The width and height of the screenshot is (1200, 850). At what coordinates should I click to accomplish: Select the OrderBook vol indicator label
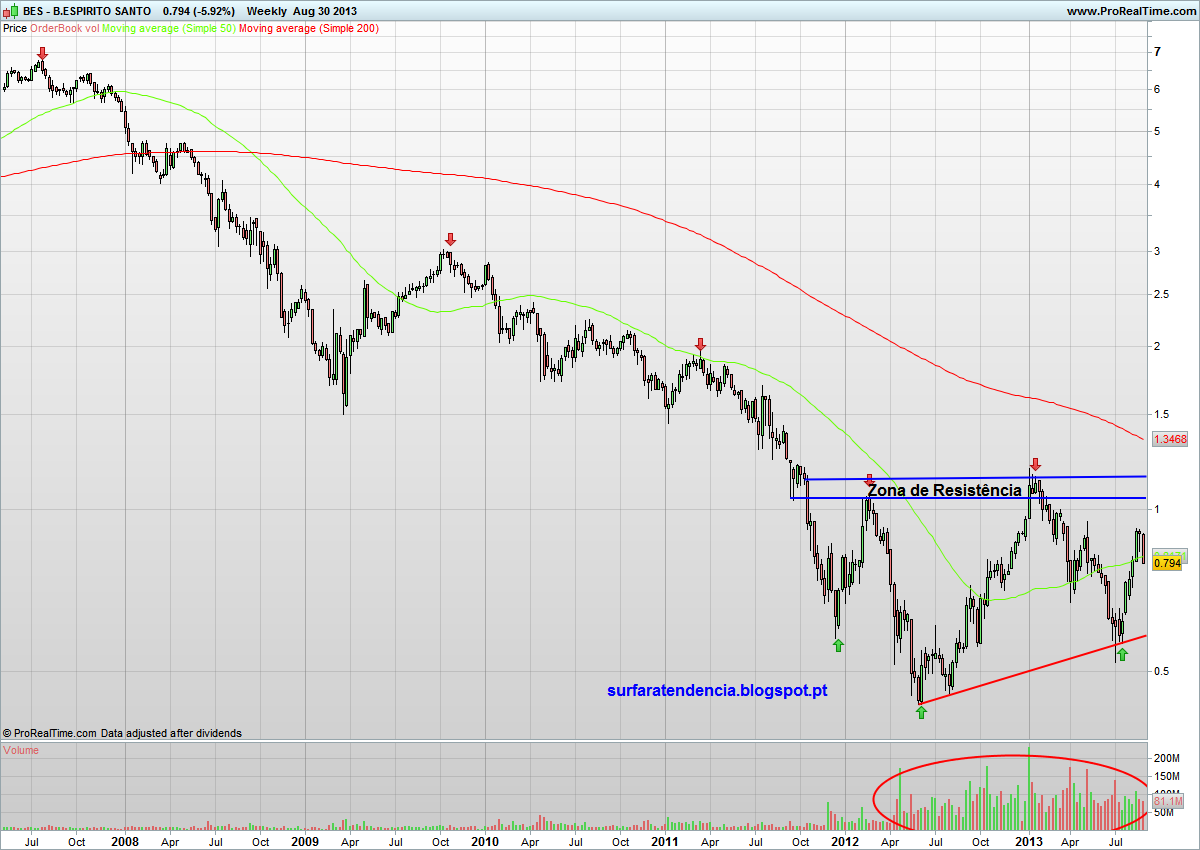[x=65, y=28]
